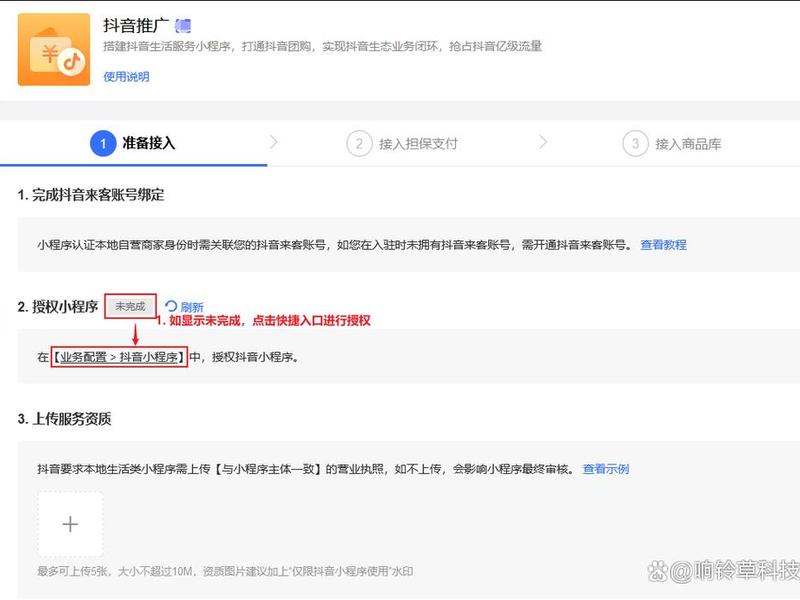
Task: Click heading 1. 完成抖音来客账号绑定
Action: (x=91, y=194)
